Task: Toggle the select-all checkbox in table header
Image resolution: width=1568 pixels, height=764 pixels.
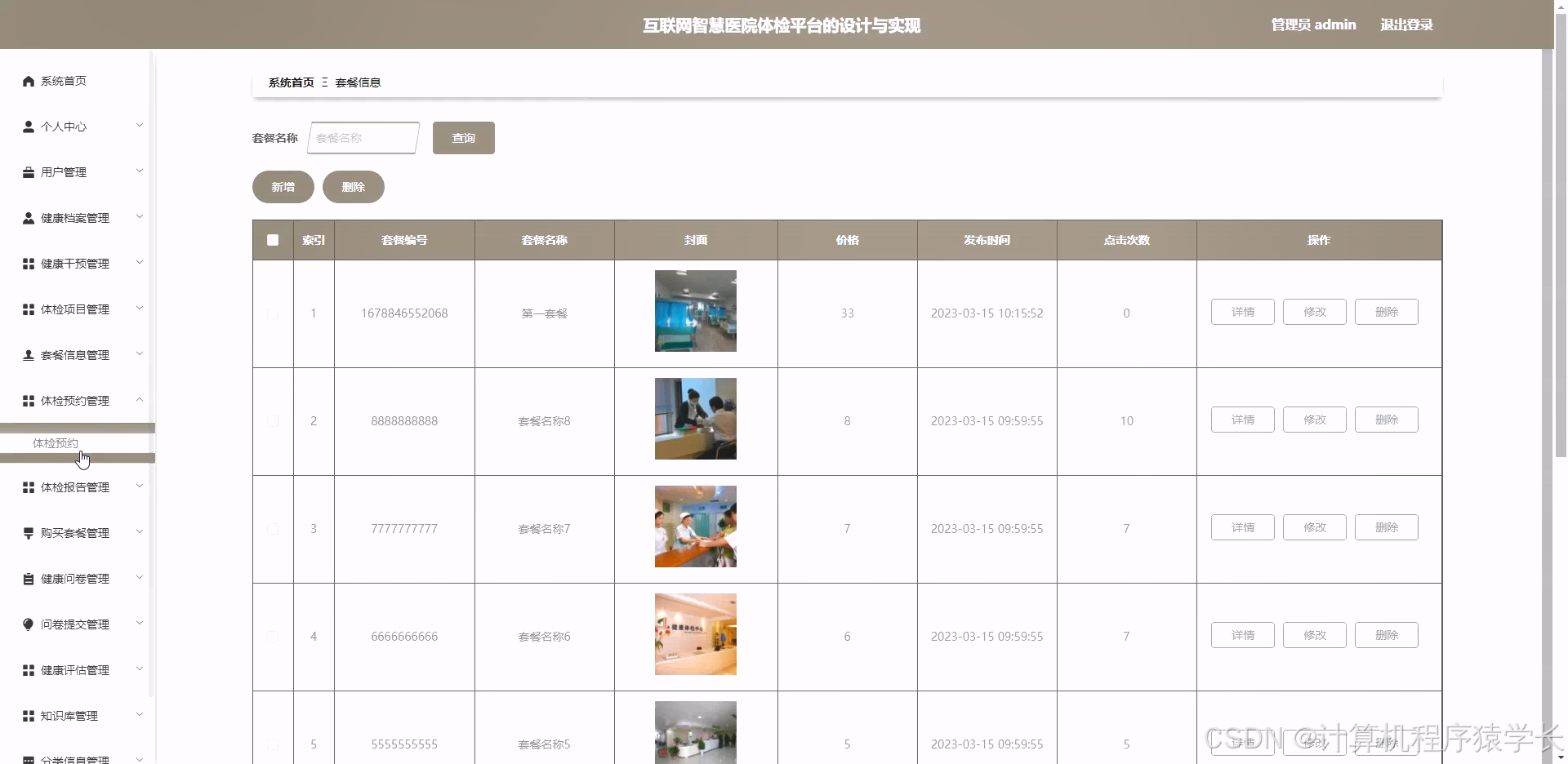Action: [273, 240]
